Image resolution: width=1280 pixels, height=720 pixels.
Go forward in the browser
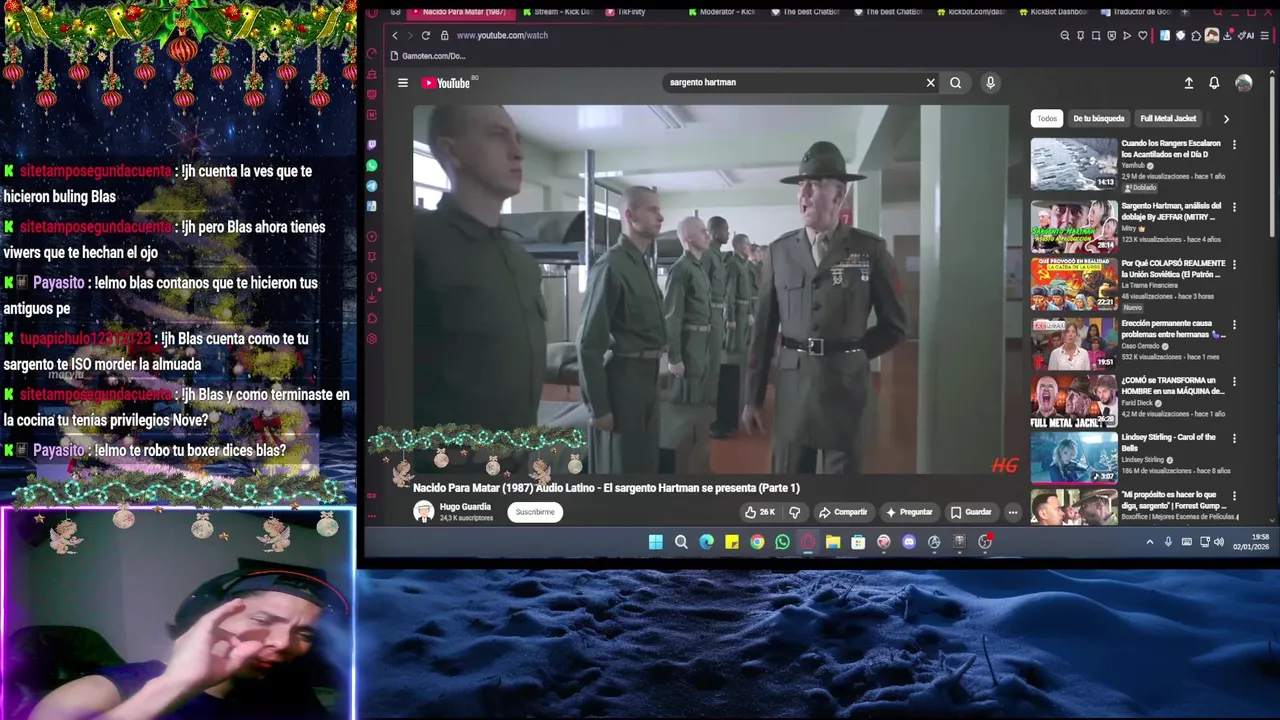410,35
